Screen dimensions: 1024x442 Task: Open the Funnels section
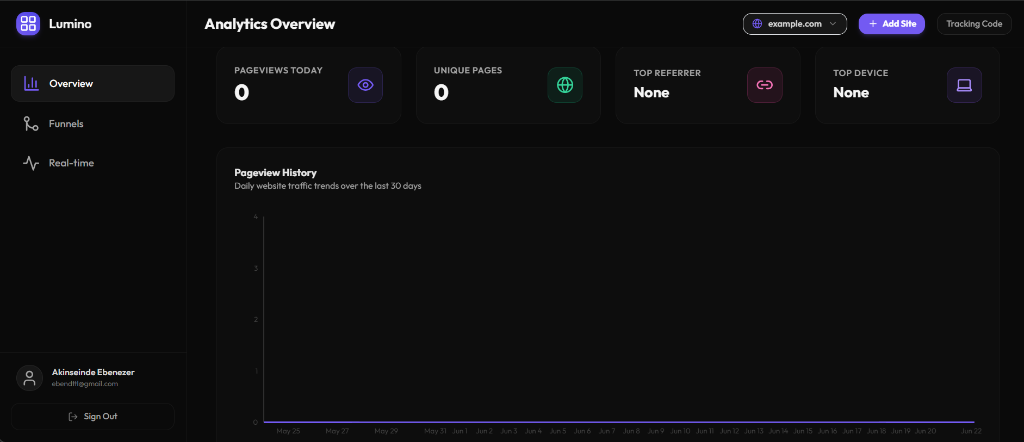pyautogui.click(x=93, y=123)
